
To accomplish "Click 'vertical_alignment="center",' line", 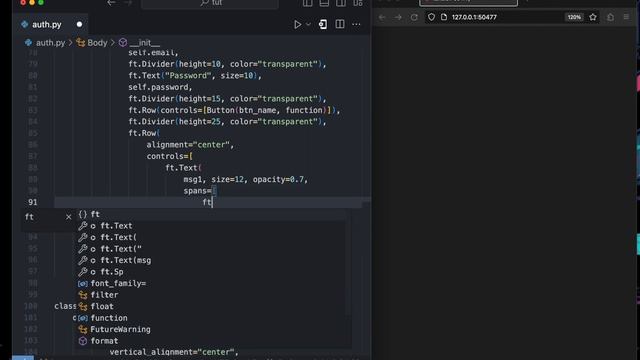I will tap(174, 352).
